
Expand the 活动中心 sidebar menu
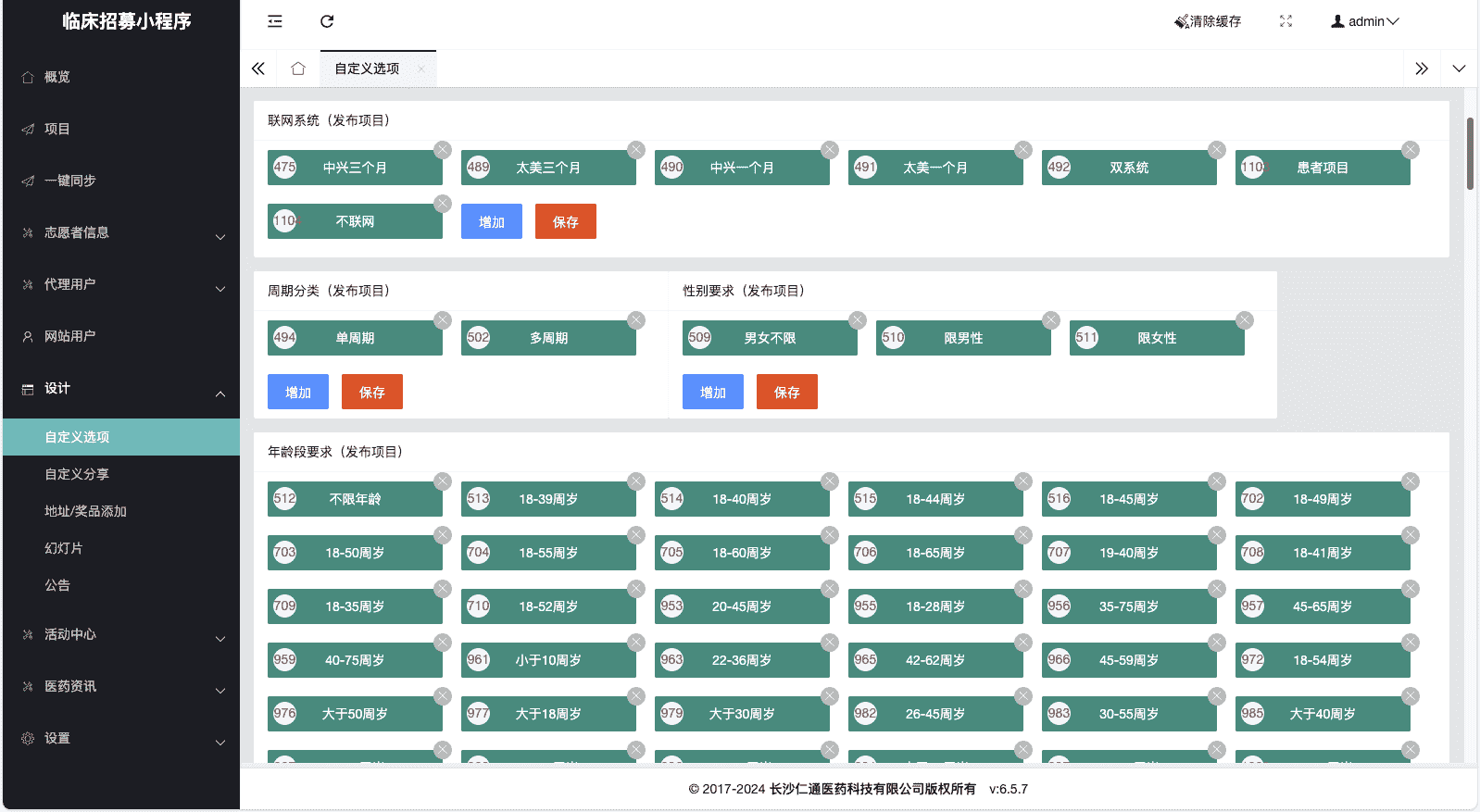[x=120, y=634]
